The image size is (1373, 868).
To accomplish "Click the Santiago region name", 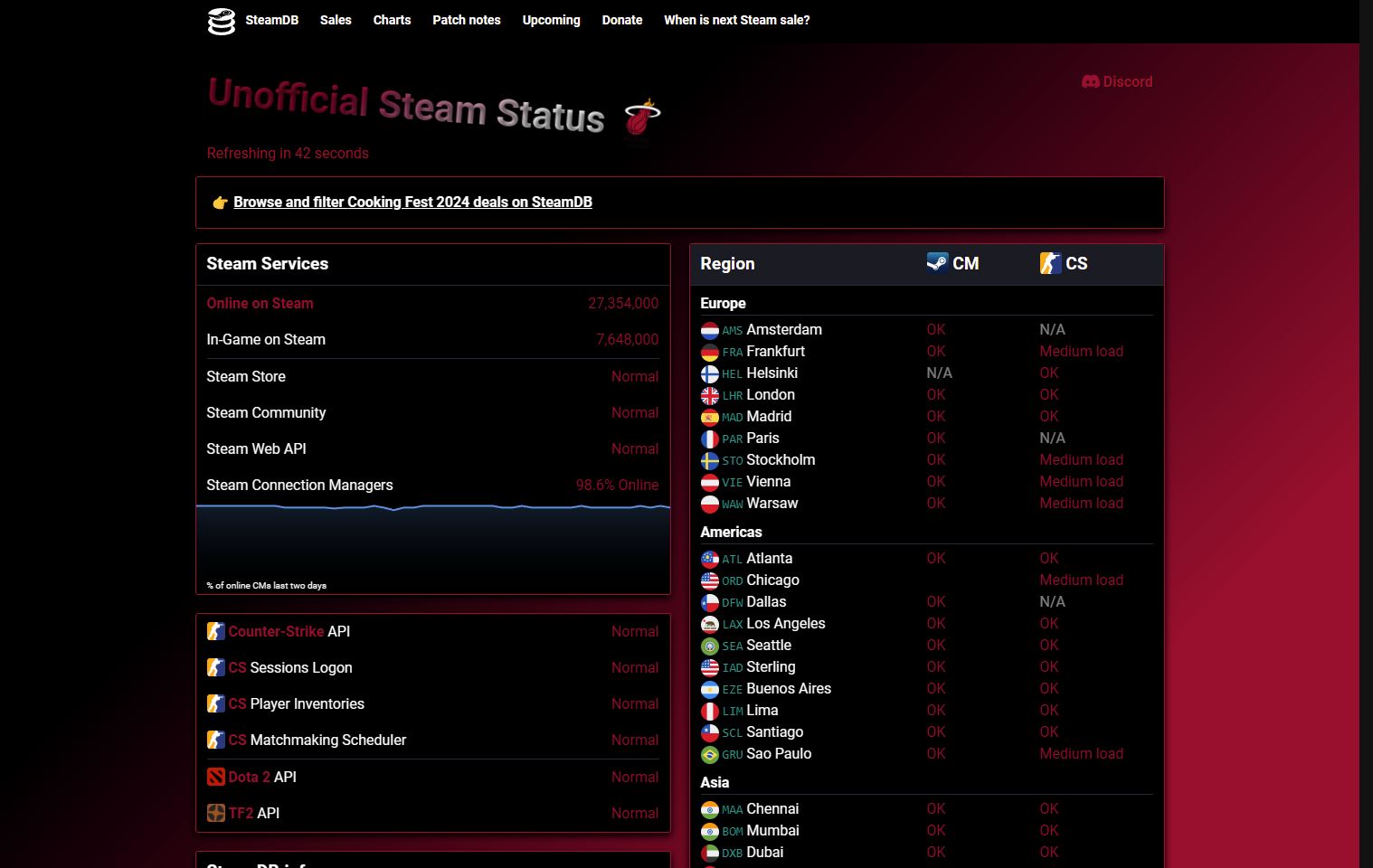I will (774, 732).
